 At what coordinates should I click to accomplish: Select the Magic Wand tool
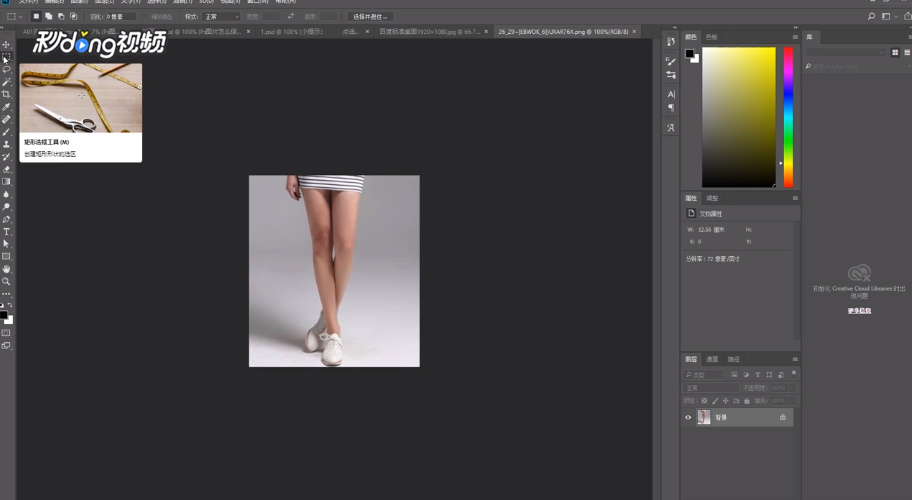(6, 82)
